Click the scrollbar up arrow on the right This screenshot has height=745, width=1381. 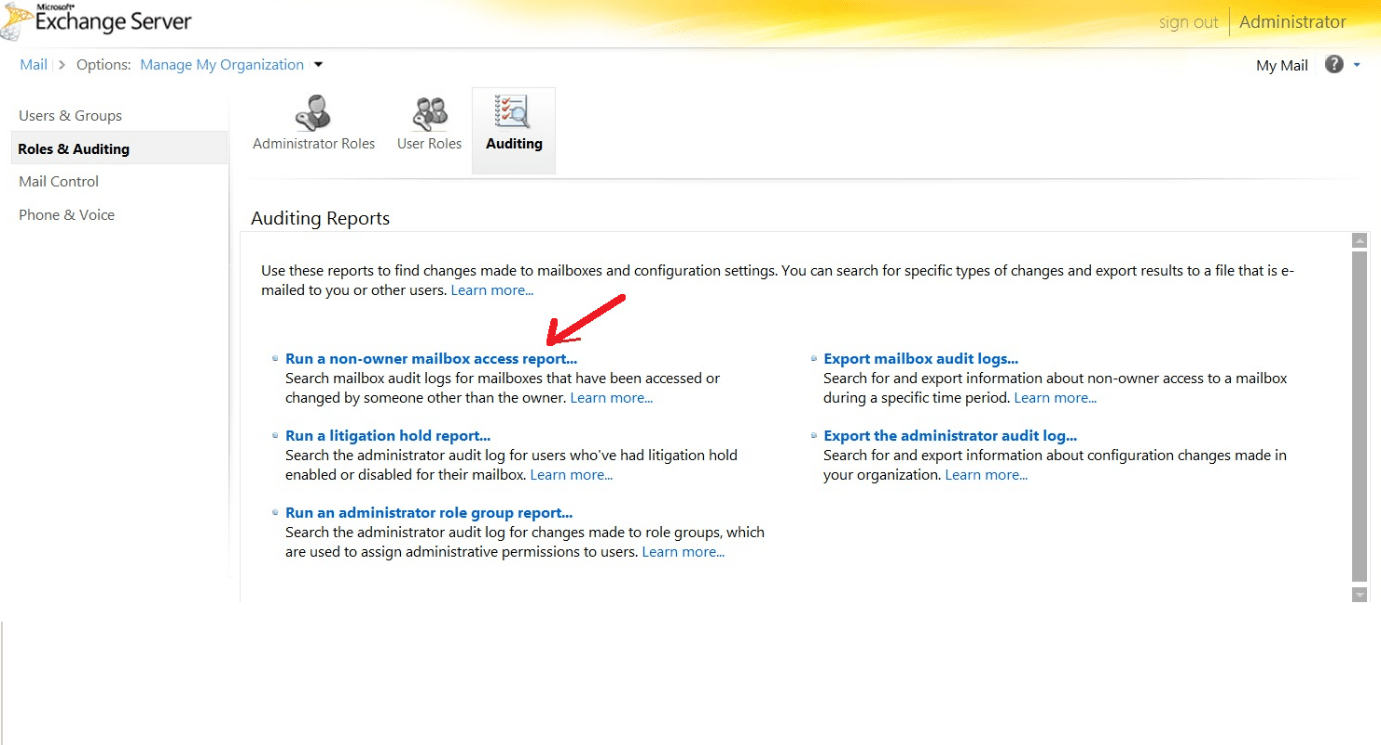tap(1360, 239)
